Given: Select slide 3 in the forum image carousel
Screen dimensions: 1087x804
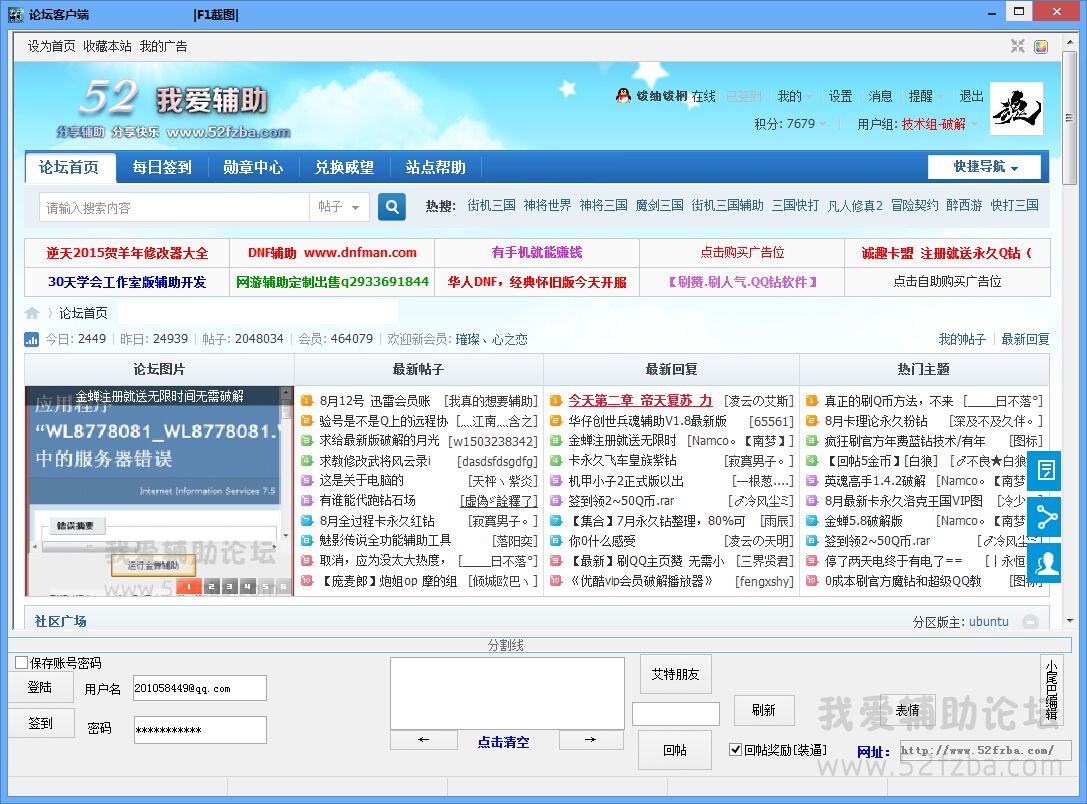Looking at the screenshot, I should pyautogui.click(x=230, y=586).
